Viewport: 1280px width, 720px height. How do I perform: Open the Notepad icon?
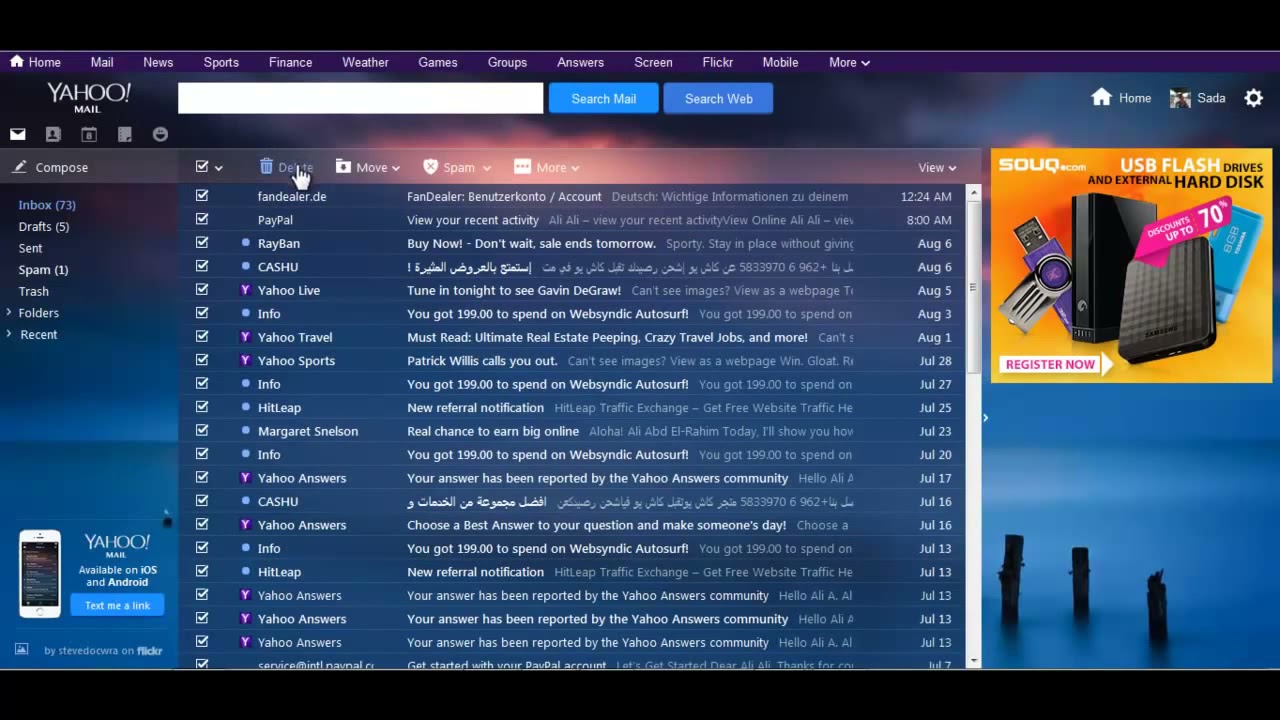tap(125, 134)
